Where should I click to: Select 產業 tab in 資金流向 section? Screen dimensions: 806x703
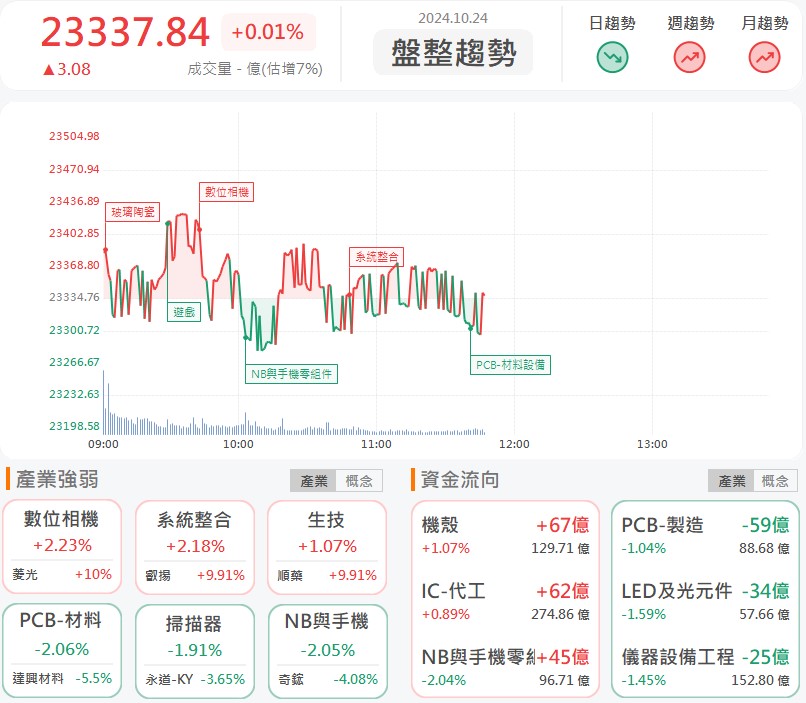(x=731, y=481)
